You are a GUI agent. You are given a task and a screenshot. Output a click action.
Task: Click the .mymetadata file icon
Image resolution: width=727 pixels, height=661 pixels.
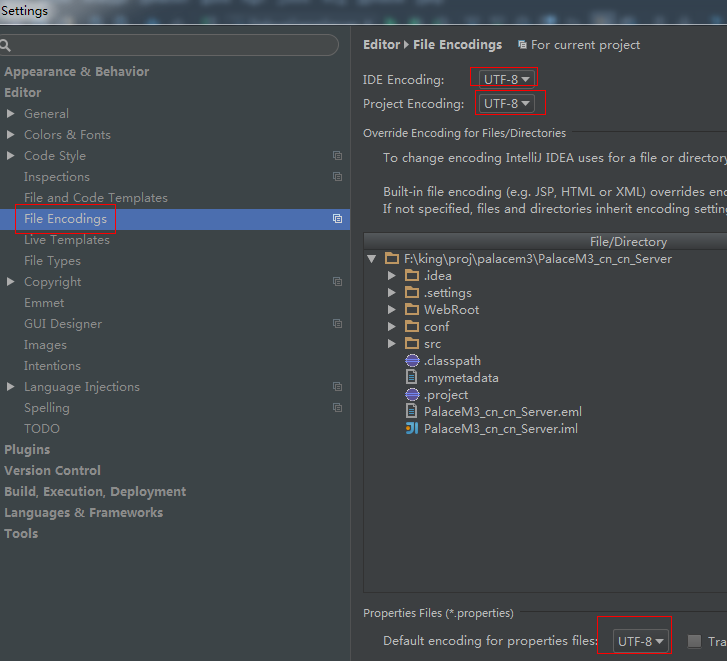point(411,377)
